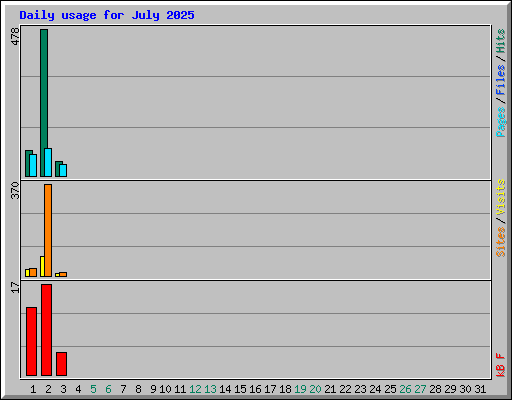The image size is (512, 400).
Task: Select the cyan pages bar for day 3
Action: point(63,170)
